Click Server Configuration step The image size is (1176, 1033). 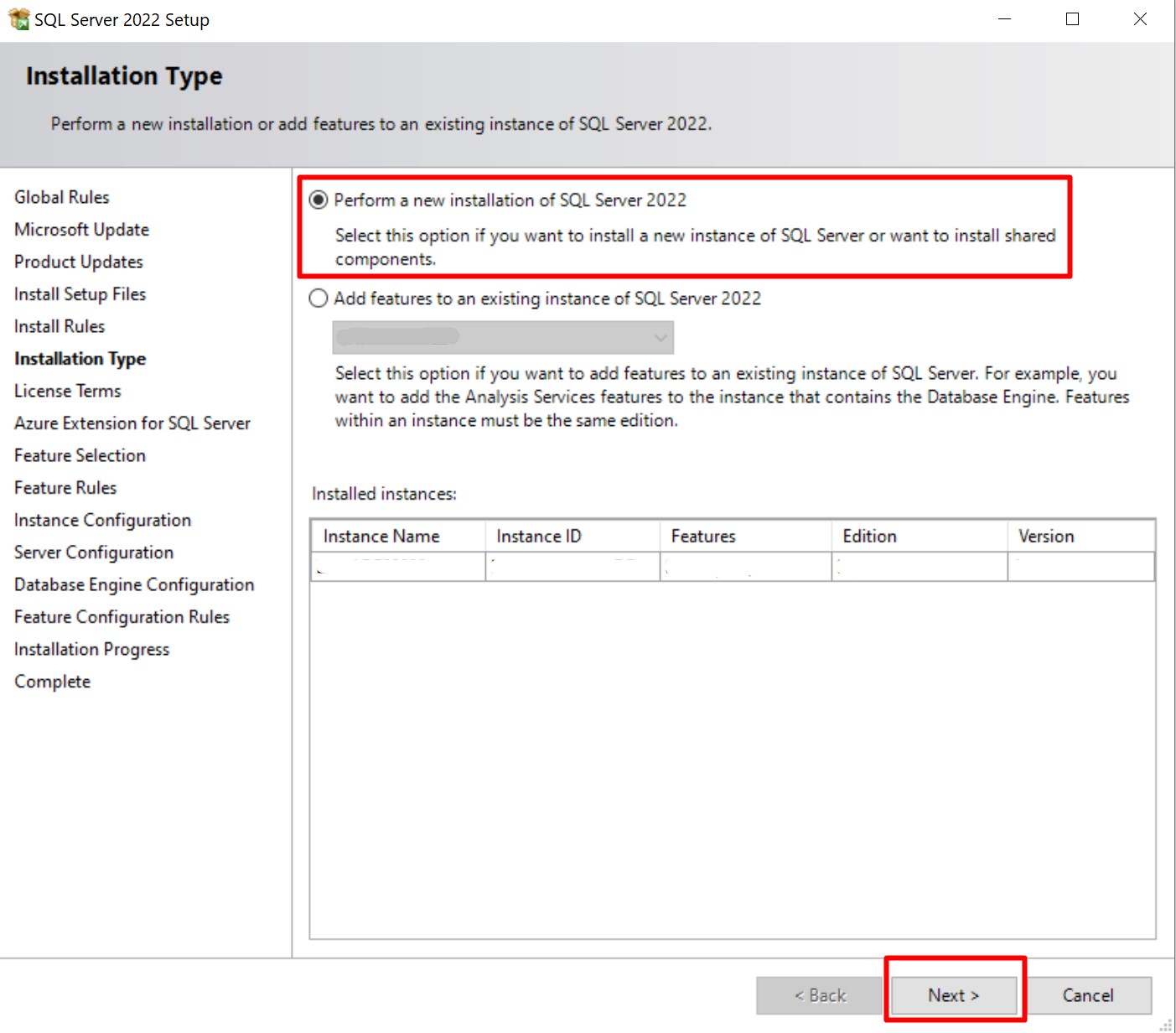tap(94, 553)
